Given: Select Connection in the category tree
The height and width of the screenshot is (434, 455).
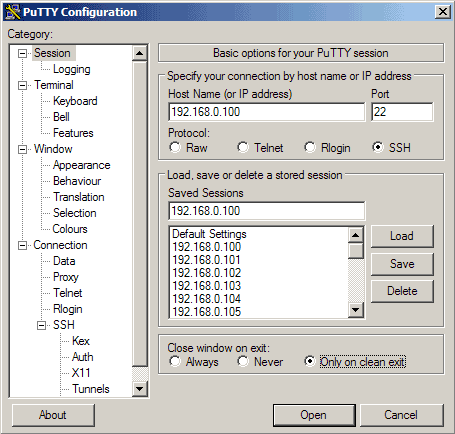Looking at the screenshot, I should click(60, 245).
